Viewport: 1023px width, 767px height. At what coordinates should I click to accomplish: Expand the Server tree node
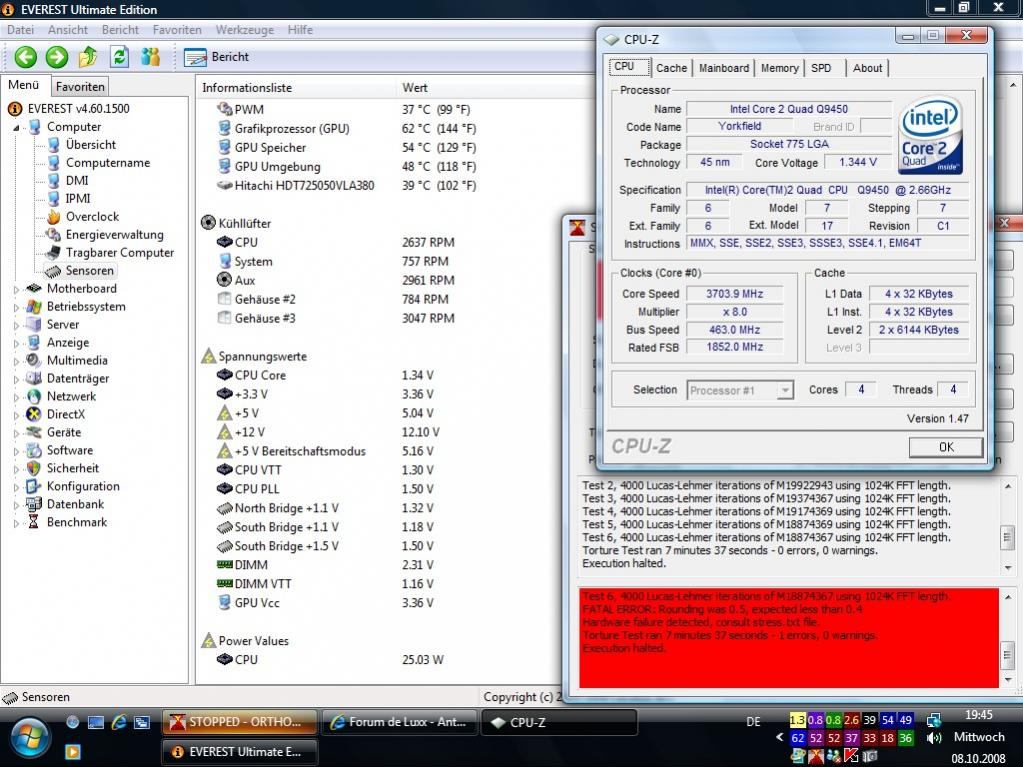click(x=16, y=325)
